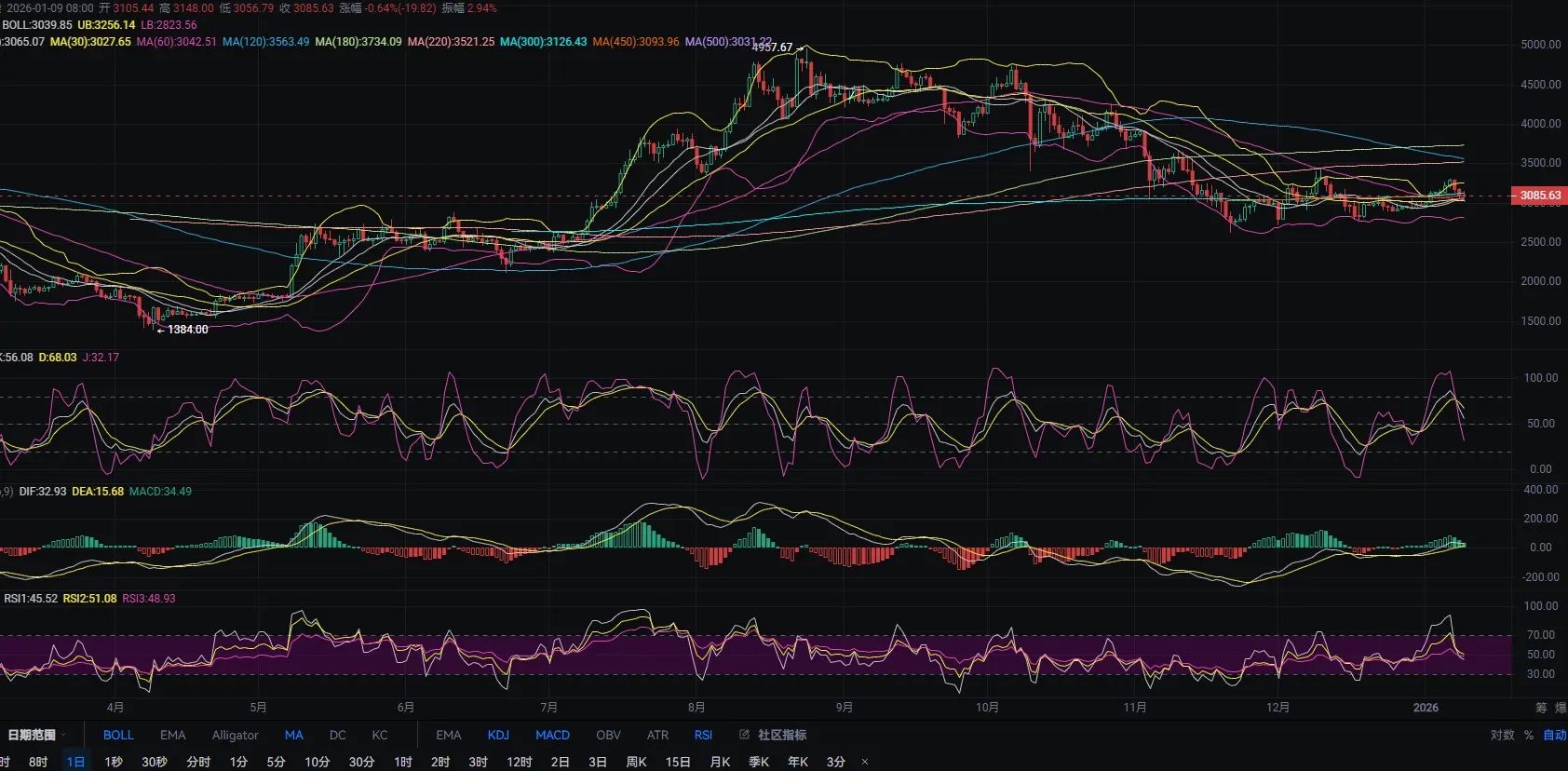Switch to the 10分 timeframe
The height and width of the screenshot is (771, 1568).
click(x=318, y=762)
